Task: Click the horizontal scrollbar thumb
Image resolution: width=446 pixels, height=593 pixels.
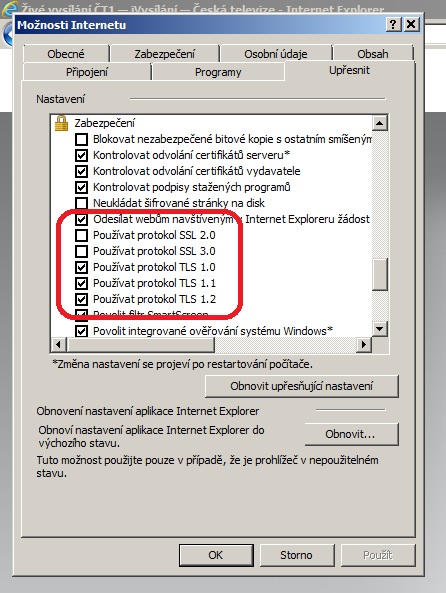Action: coord(141,345)
